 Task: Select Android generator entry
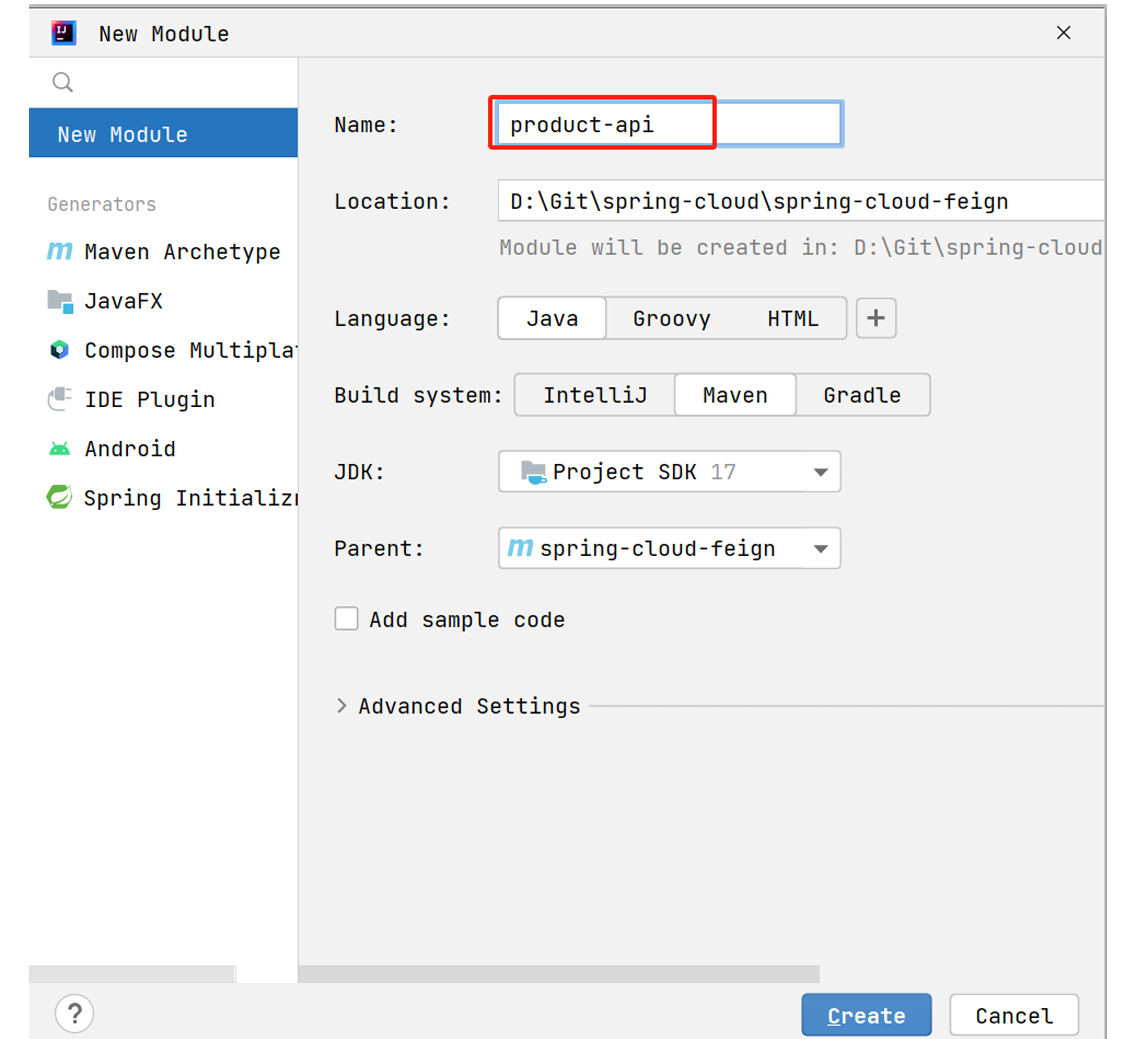(x=164, y=449)
